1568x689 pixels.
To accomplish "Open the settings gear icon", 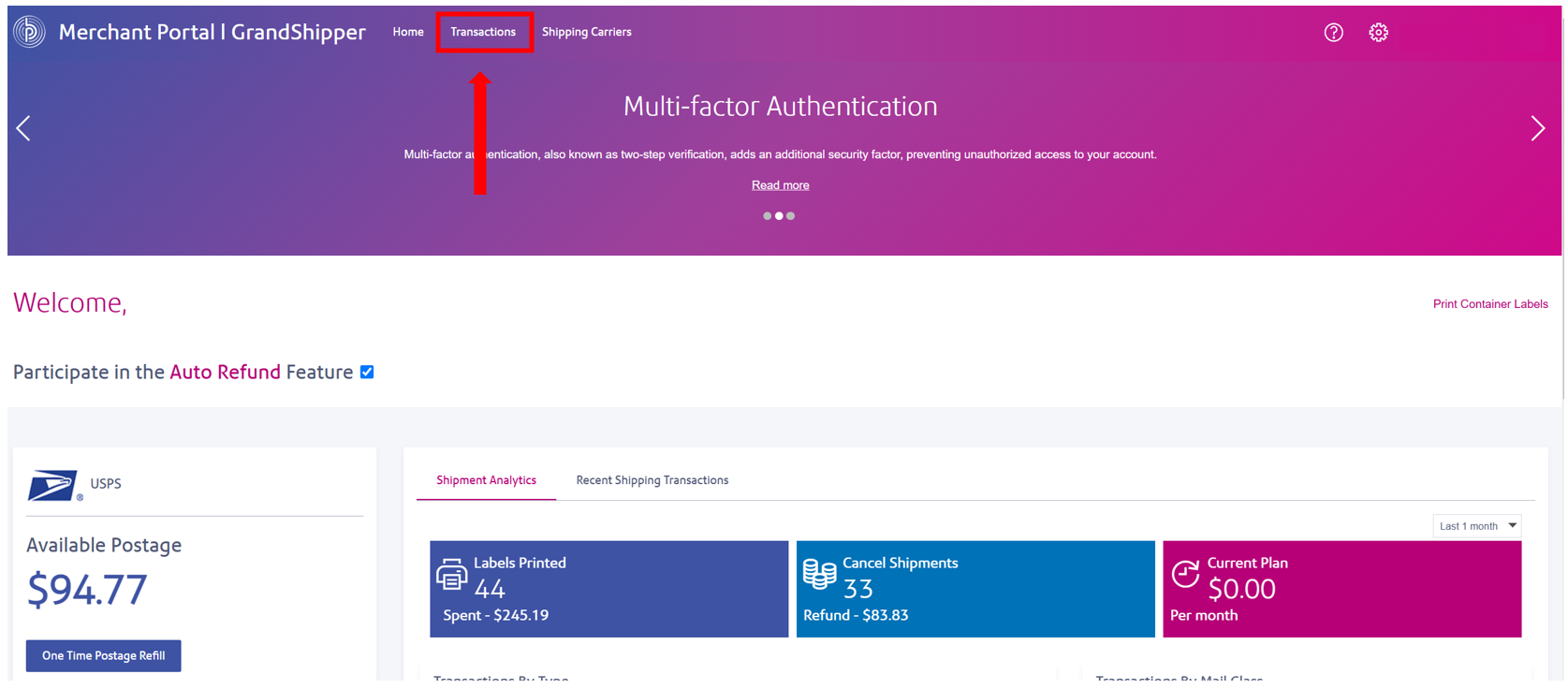I will tap(1378, 33).
